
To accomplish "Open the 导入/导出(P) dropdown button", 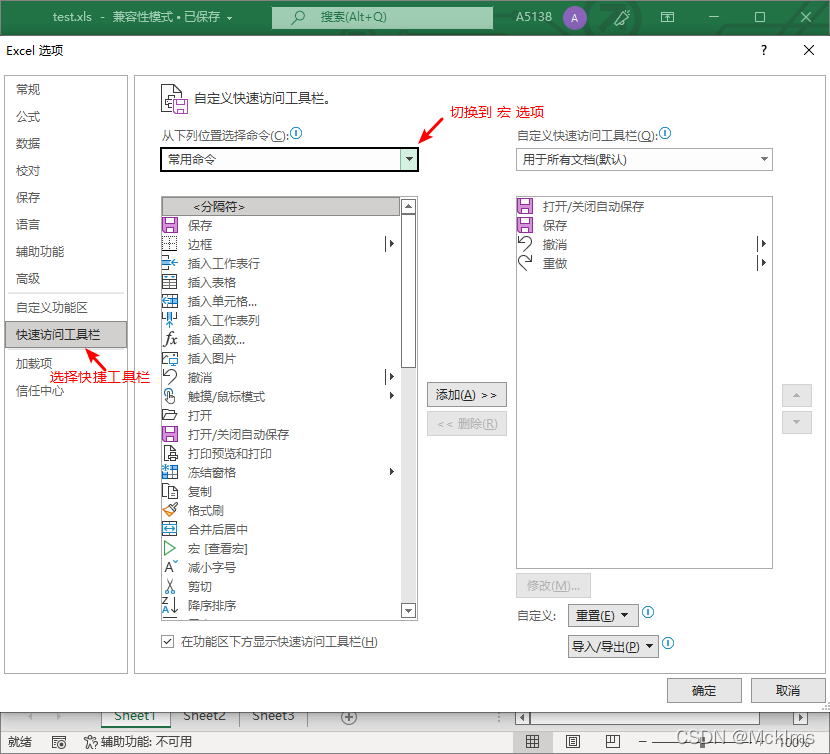I will (613, 647).
